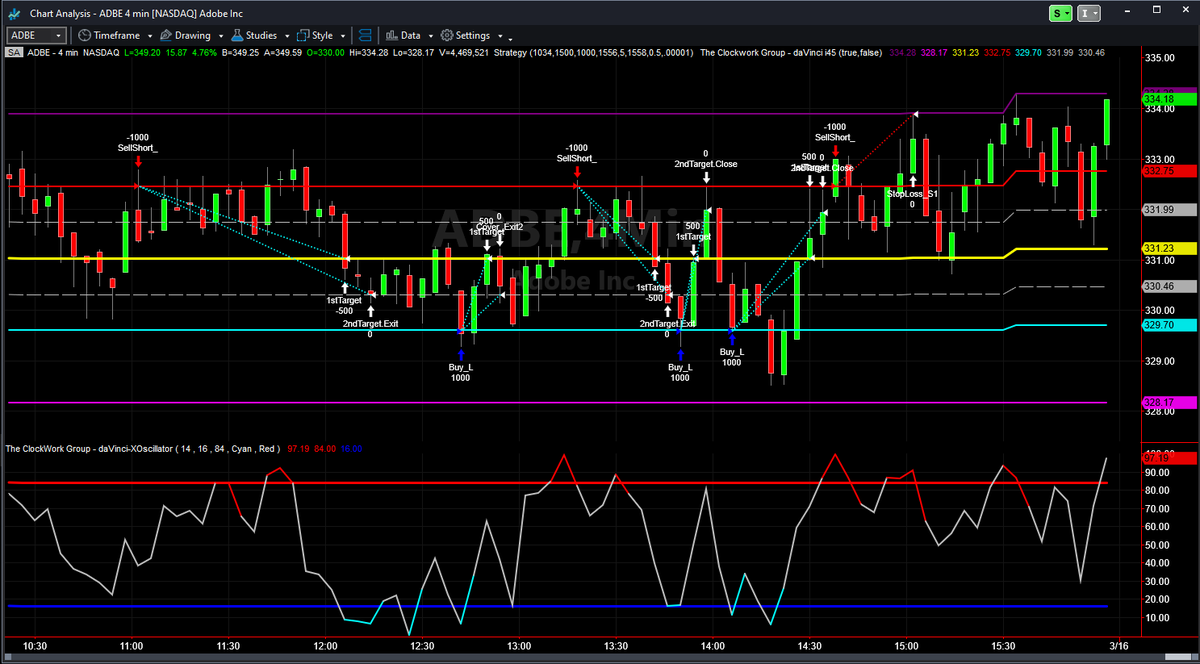Click the 4.76% change value
This screenshot has height=664, width=1200.
pyautogui.click(x=204, y=52)
